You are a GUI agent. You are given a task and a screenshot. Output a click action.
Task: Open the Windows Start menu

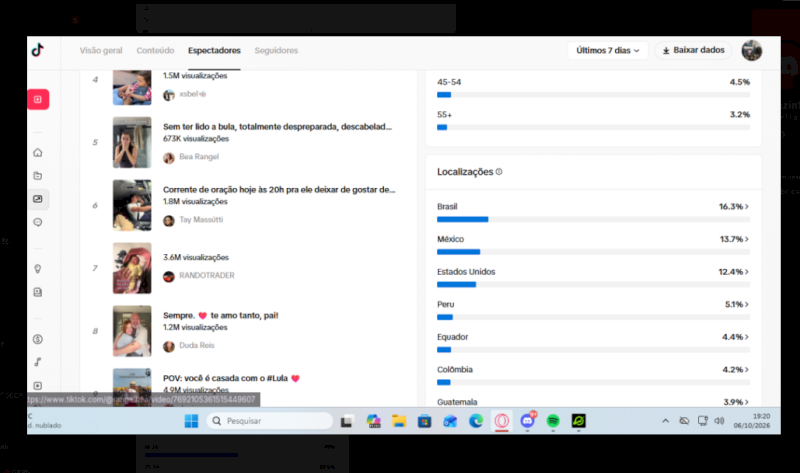[x=191, y=421]
